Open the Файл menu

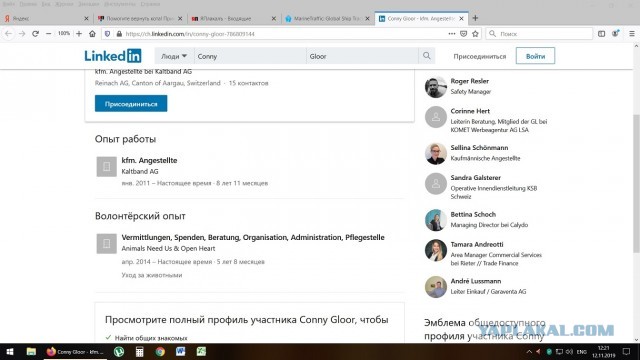[9, 4]
